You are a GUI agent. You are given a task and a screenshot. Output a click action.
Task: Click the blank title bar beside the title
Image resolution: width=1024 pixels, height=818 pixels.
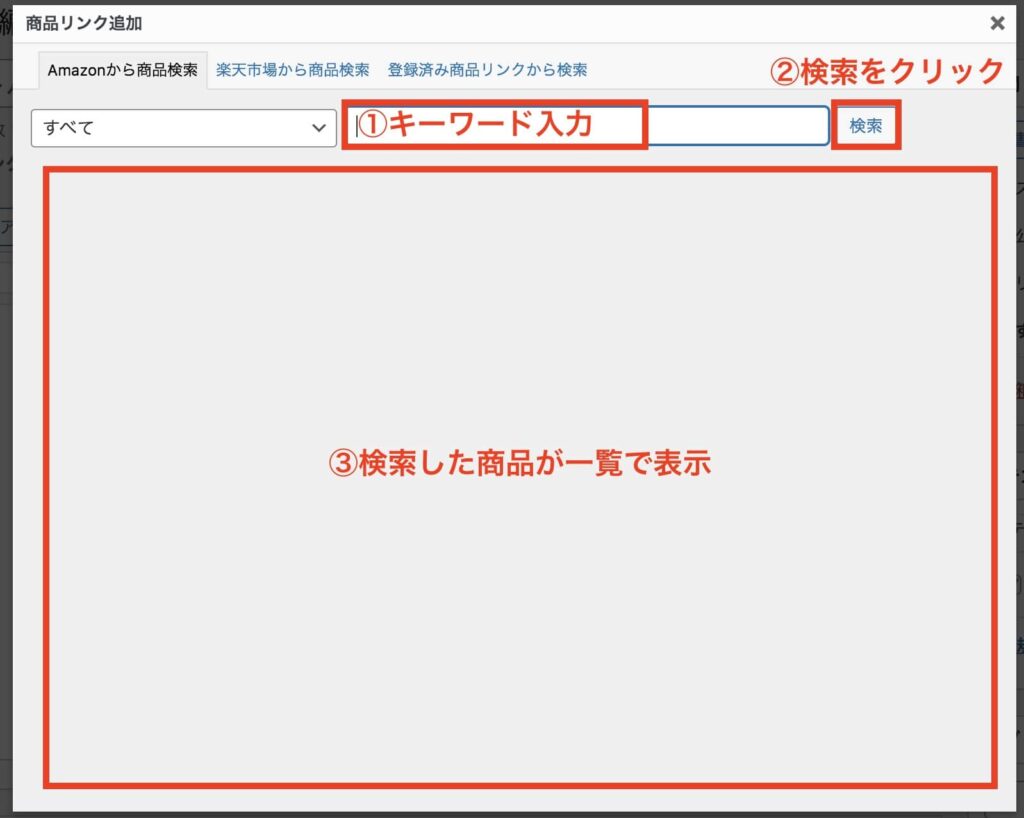[x=500, y=22]
